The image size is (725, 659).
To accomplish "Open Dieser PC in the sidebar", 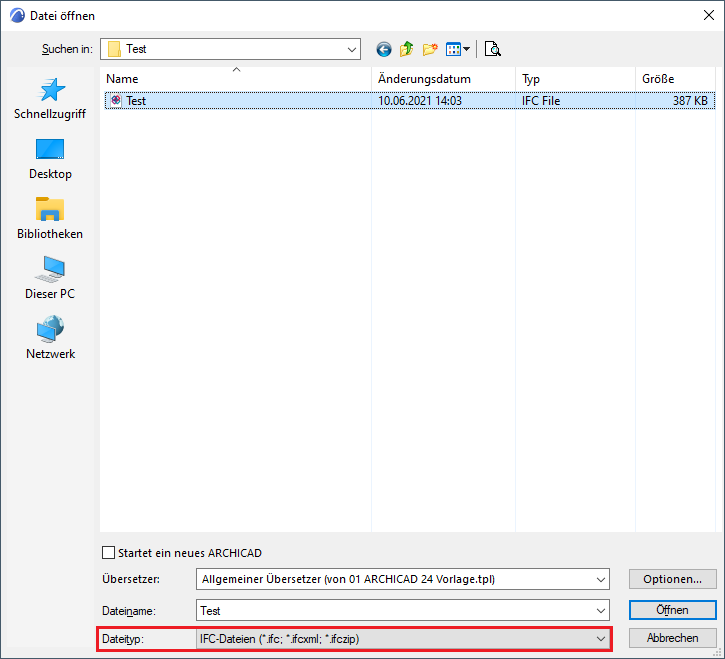I will [x=50, y=278].
